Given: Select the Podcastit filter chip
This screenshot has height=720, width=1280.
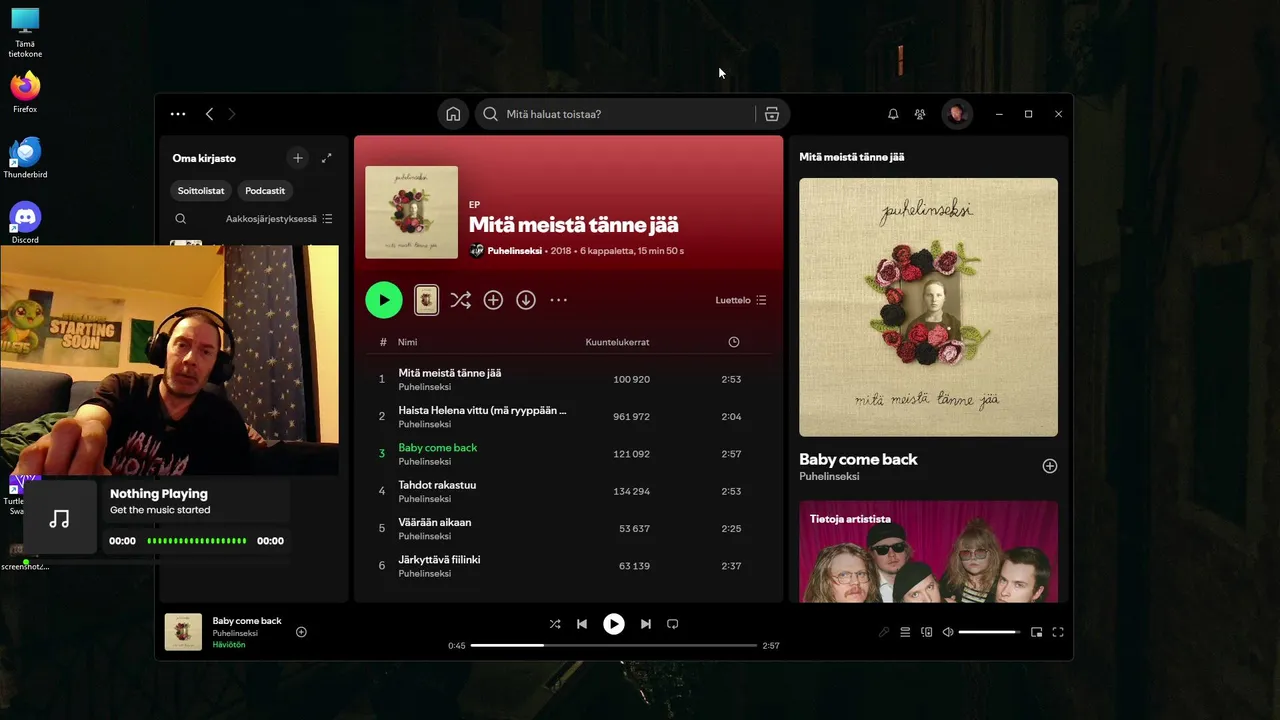Looking at the screenshot, I should (265, 190).
